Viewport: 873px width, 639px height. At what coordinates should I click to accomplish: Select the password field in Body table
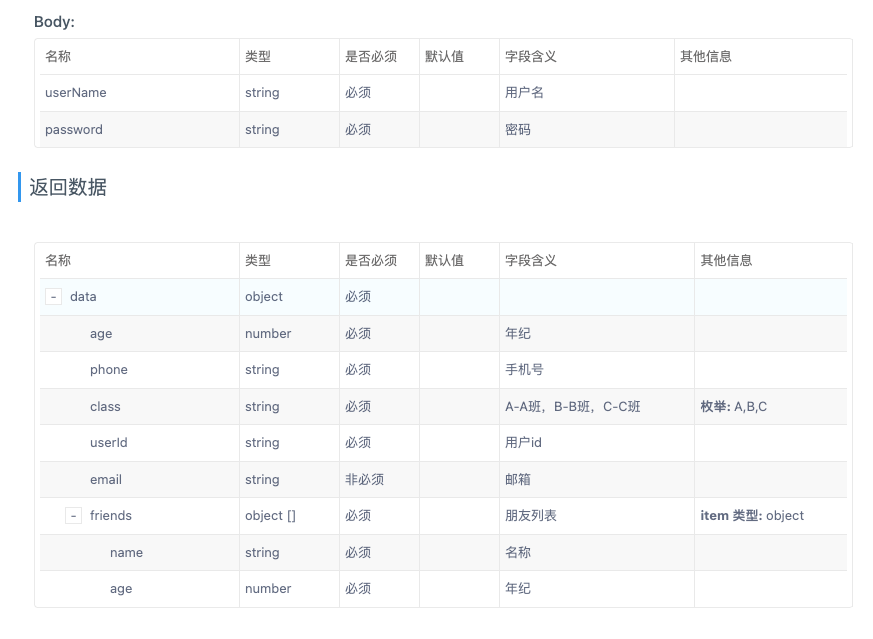(x=74, y=130)
